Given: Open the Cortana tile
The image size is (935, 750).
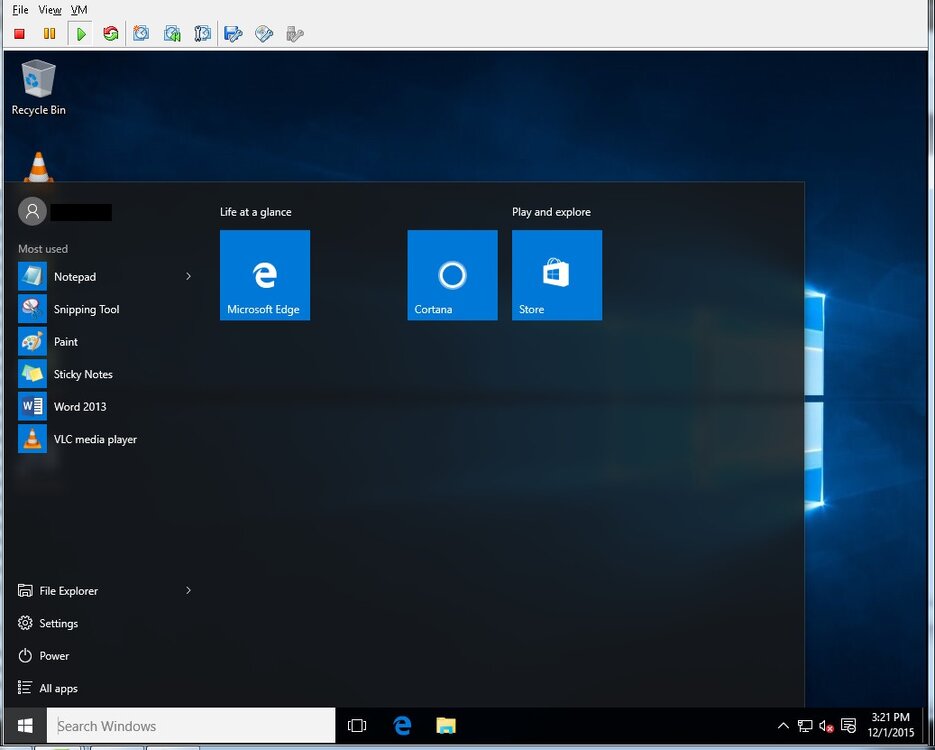Looking at the screenshot, I should pos(453,275).
